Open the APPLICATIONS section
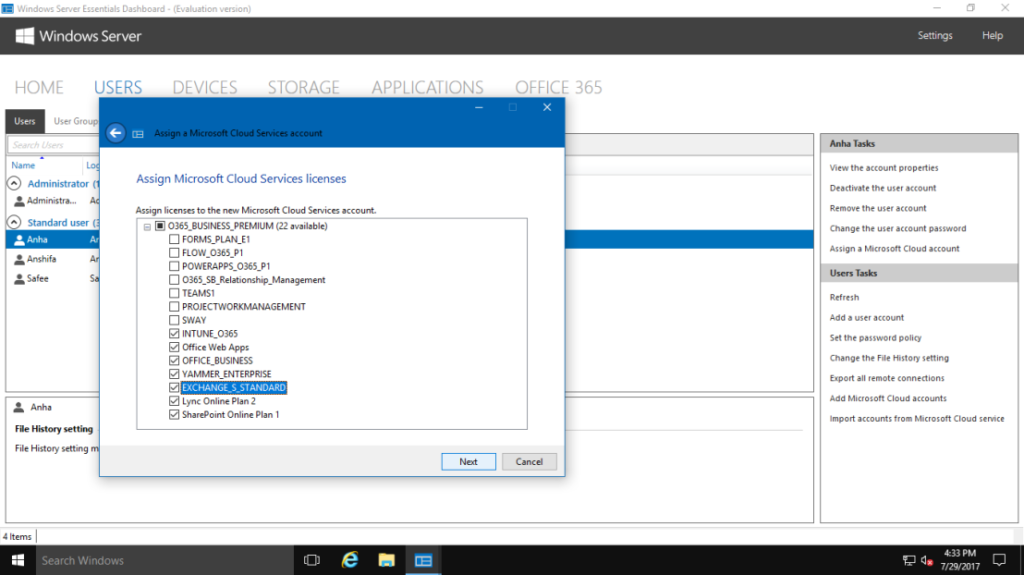Viewport: 1024px width, 575px height. point(428,88)
